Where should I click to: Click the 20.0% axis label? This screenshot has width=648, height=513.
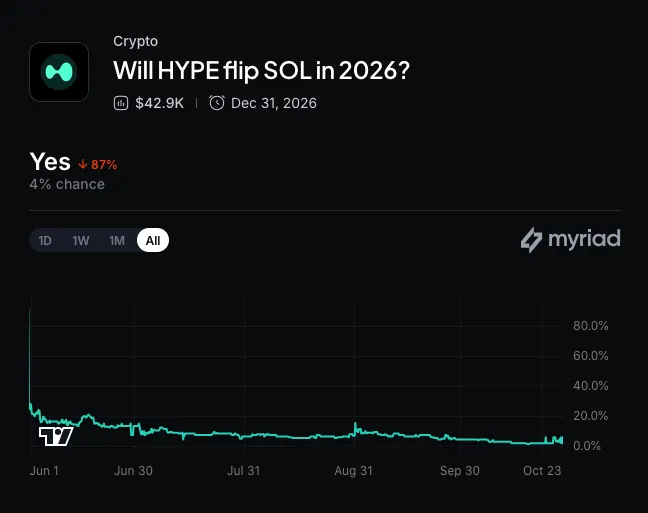pyautogui.click(x=591, y=416)
